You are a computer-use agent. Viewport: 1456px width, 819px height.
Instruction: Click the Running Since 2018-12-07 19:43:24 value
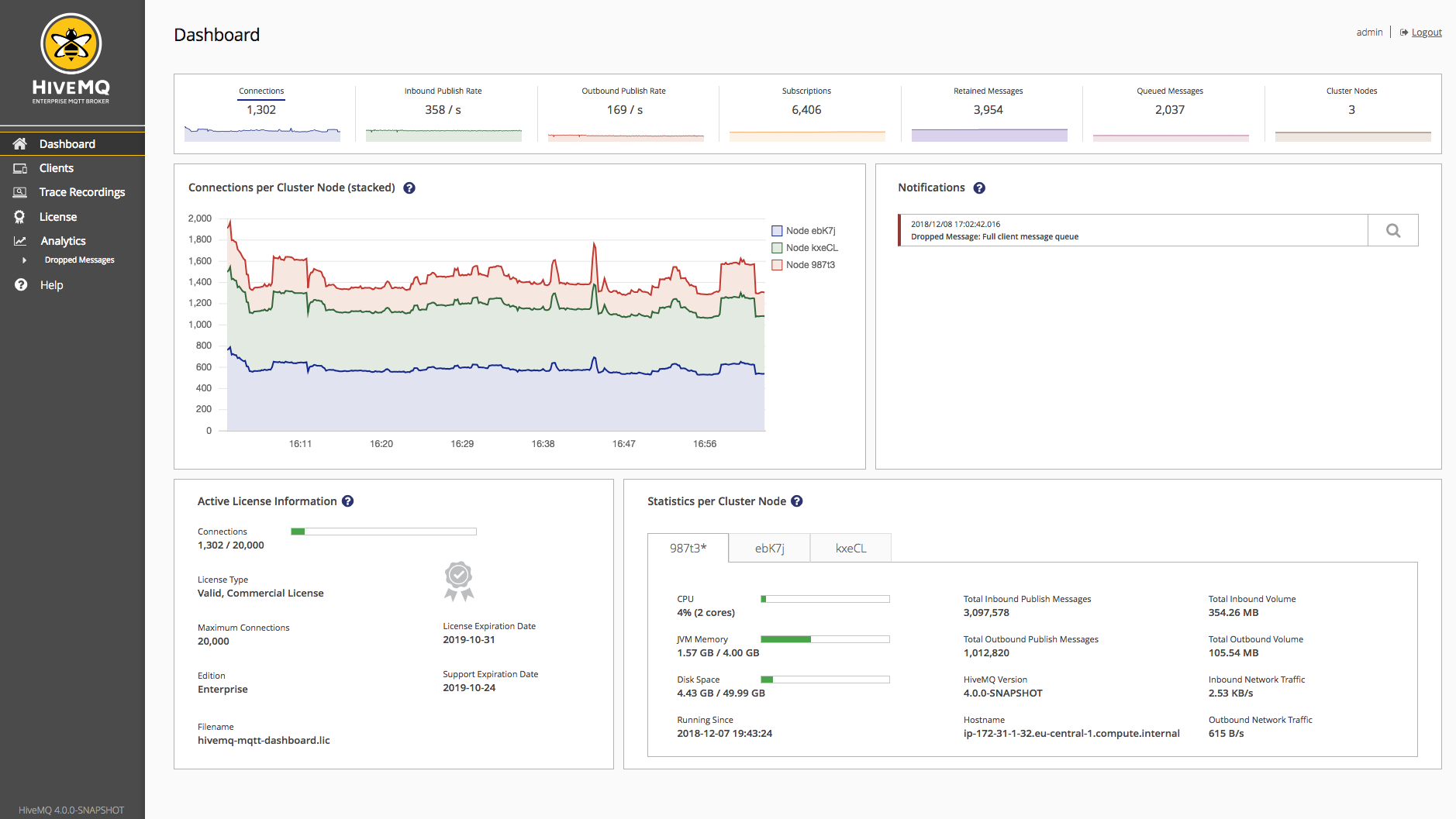(x=724, y=734)
